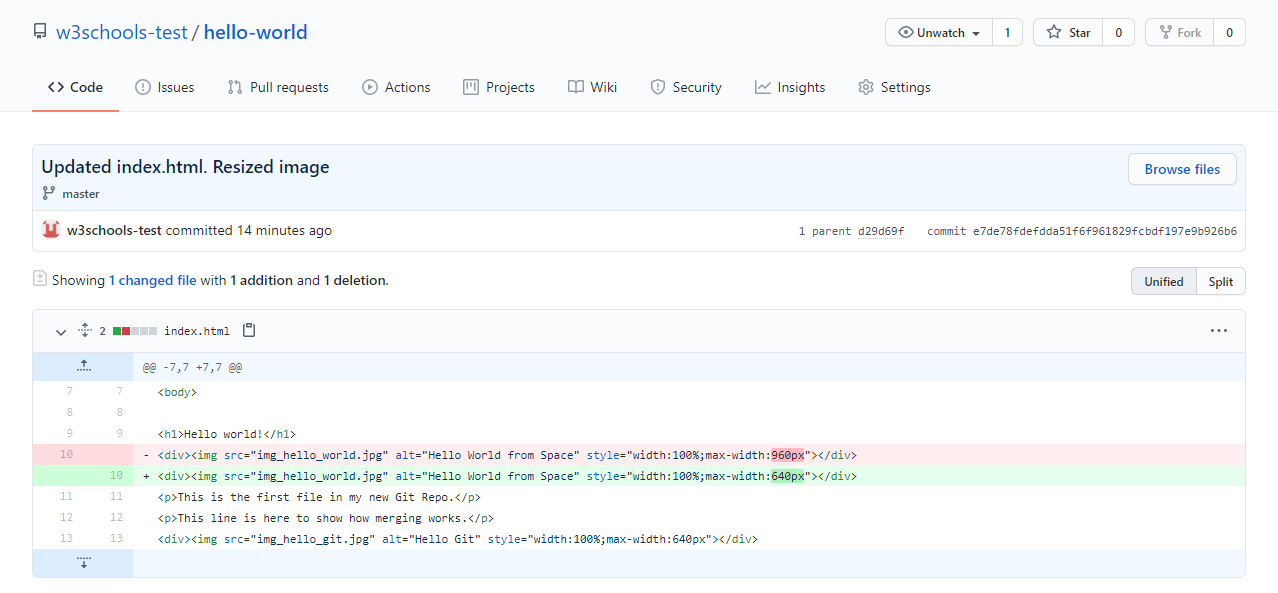This screenshot has height=593, width=1278.
Task: Click the Security shield icon
Action: pos(660,87)
